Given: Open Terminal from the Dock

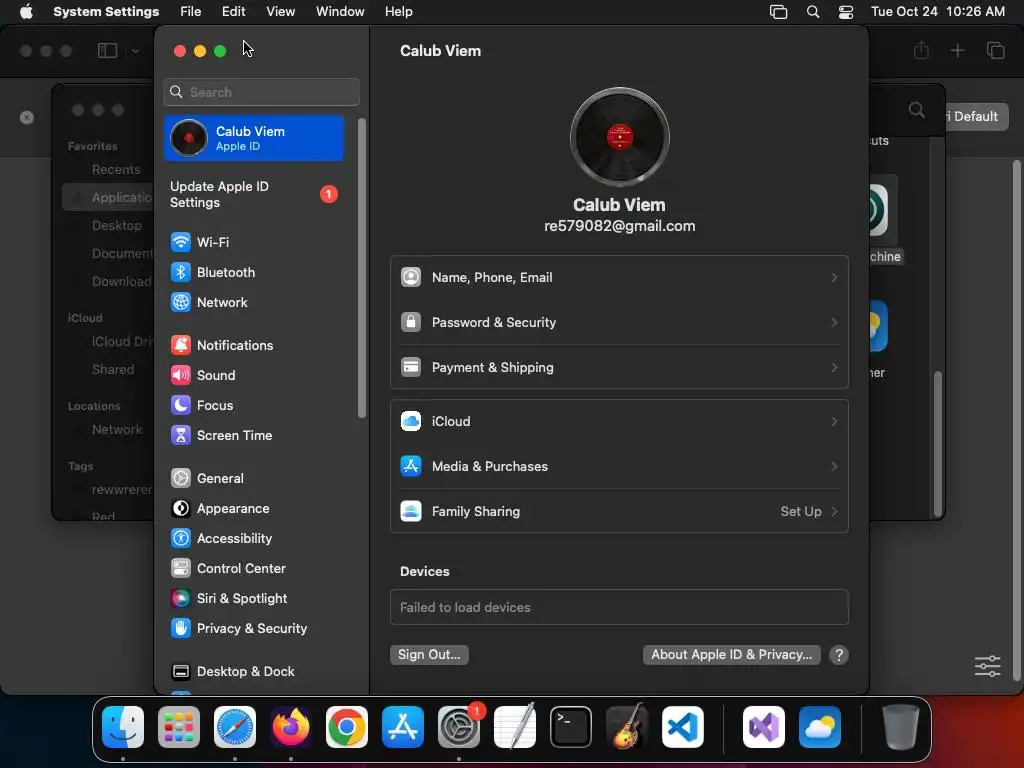Looking at the screenshot, I should [x=571, y=727].
